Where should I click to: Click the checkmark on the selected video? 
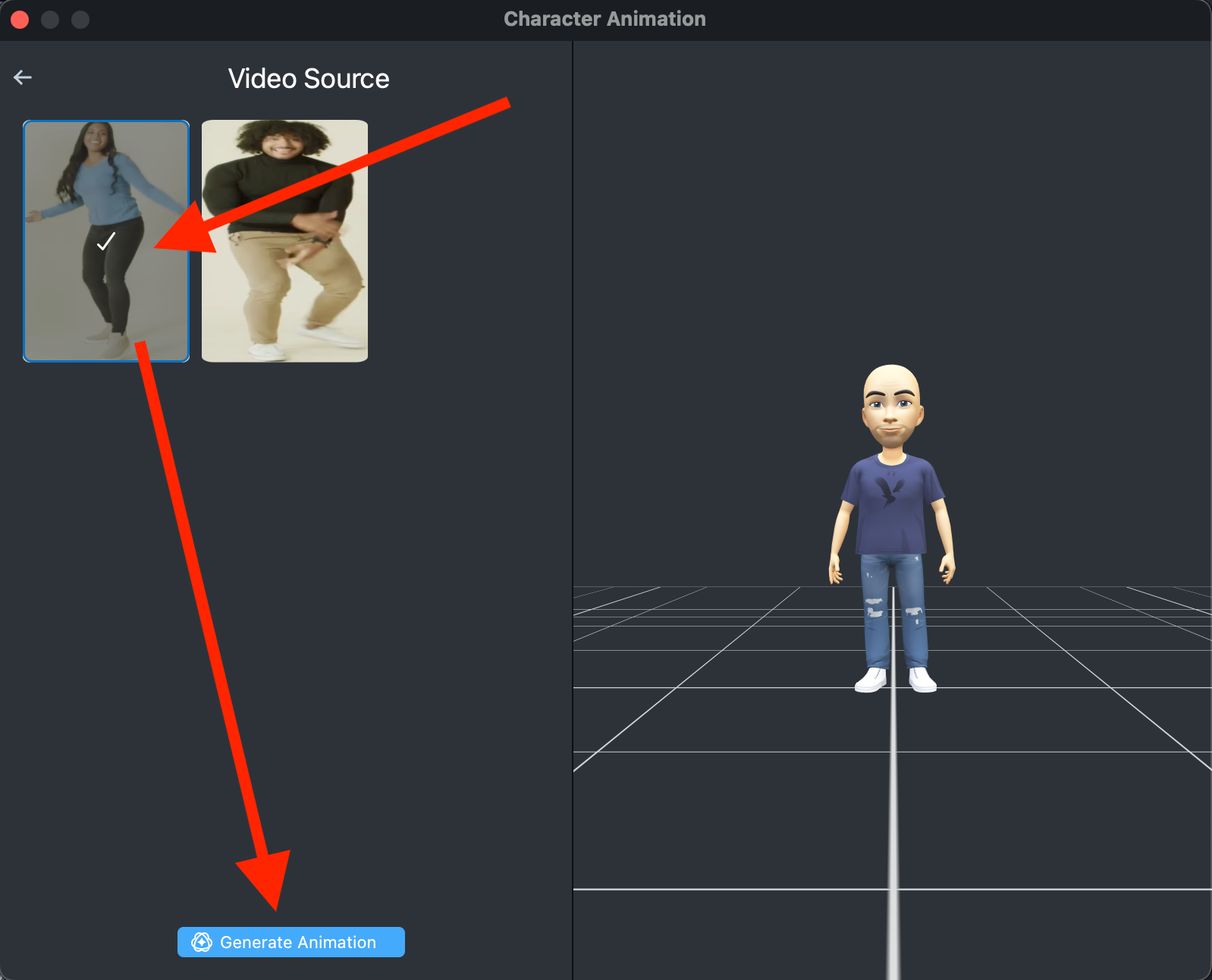click(106, 241)
